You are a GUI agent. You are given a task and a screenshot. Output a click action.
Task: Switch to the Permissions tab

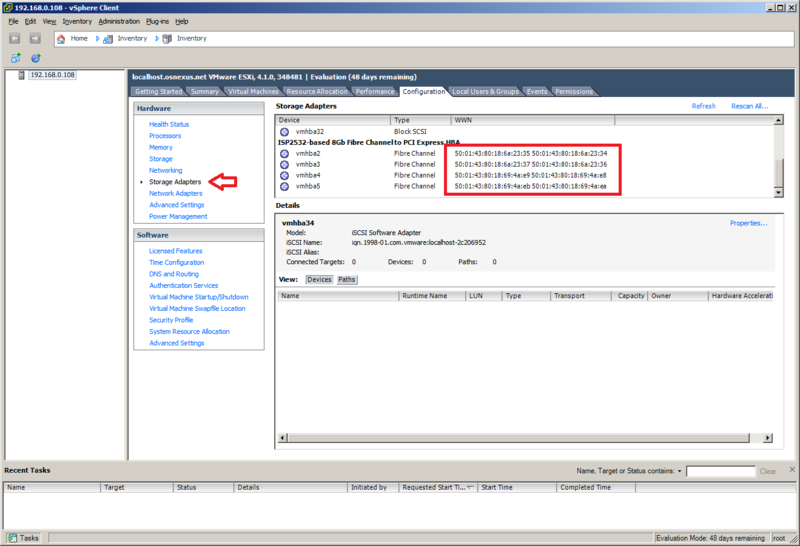574,91
